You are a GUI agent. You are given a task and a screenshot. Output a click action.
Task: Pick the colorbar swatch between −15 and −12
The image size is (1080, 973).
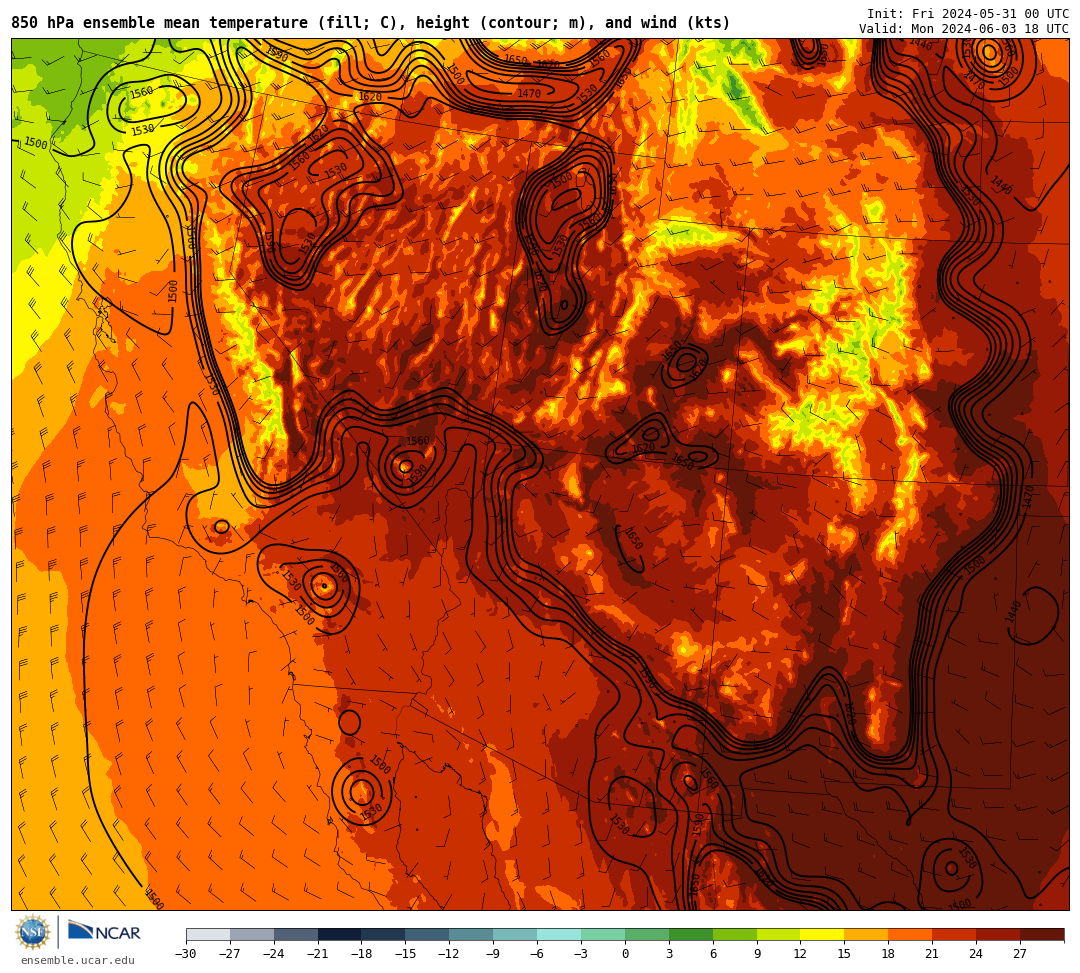[x=428, y=934]
